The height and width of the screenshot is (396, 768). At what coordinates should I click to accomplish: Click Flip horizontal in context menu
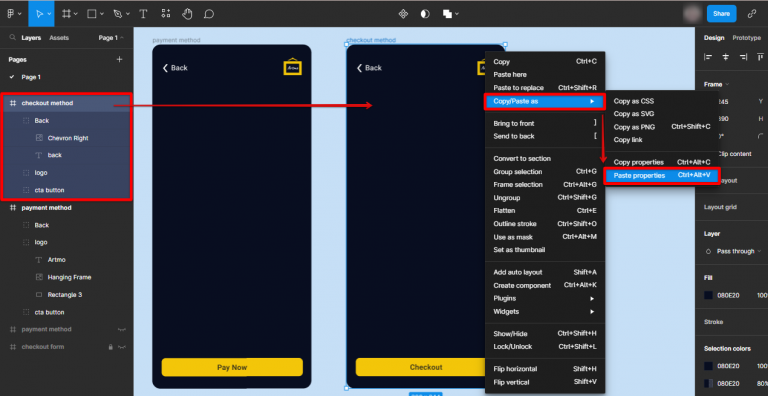coord(545,369)
